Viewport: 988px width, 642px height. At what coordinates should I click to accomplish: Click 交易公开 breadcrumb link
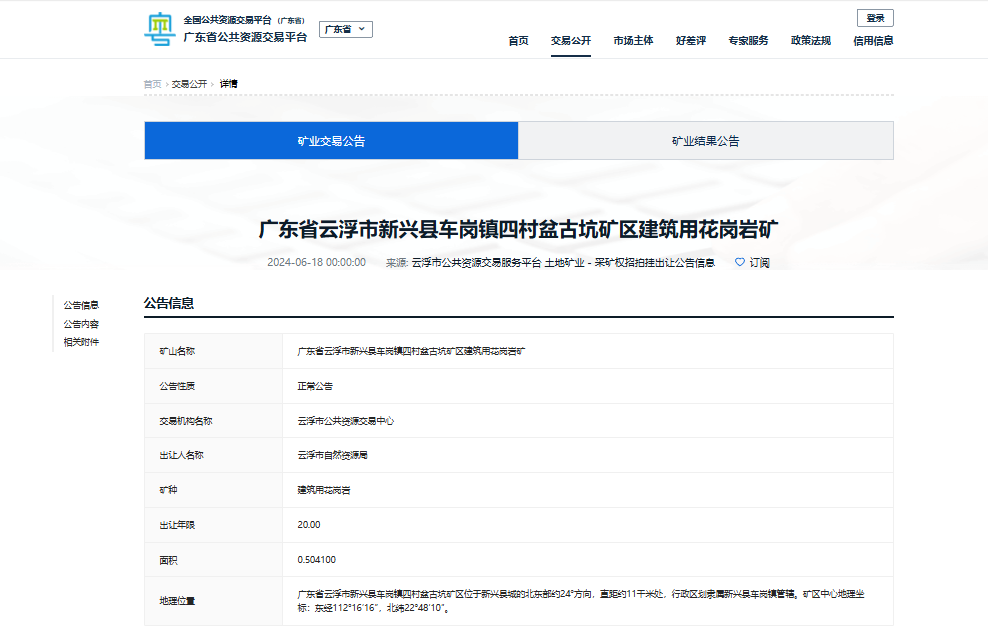[189, 84]
